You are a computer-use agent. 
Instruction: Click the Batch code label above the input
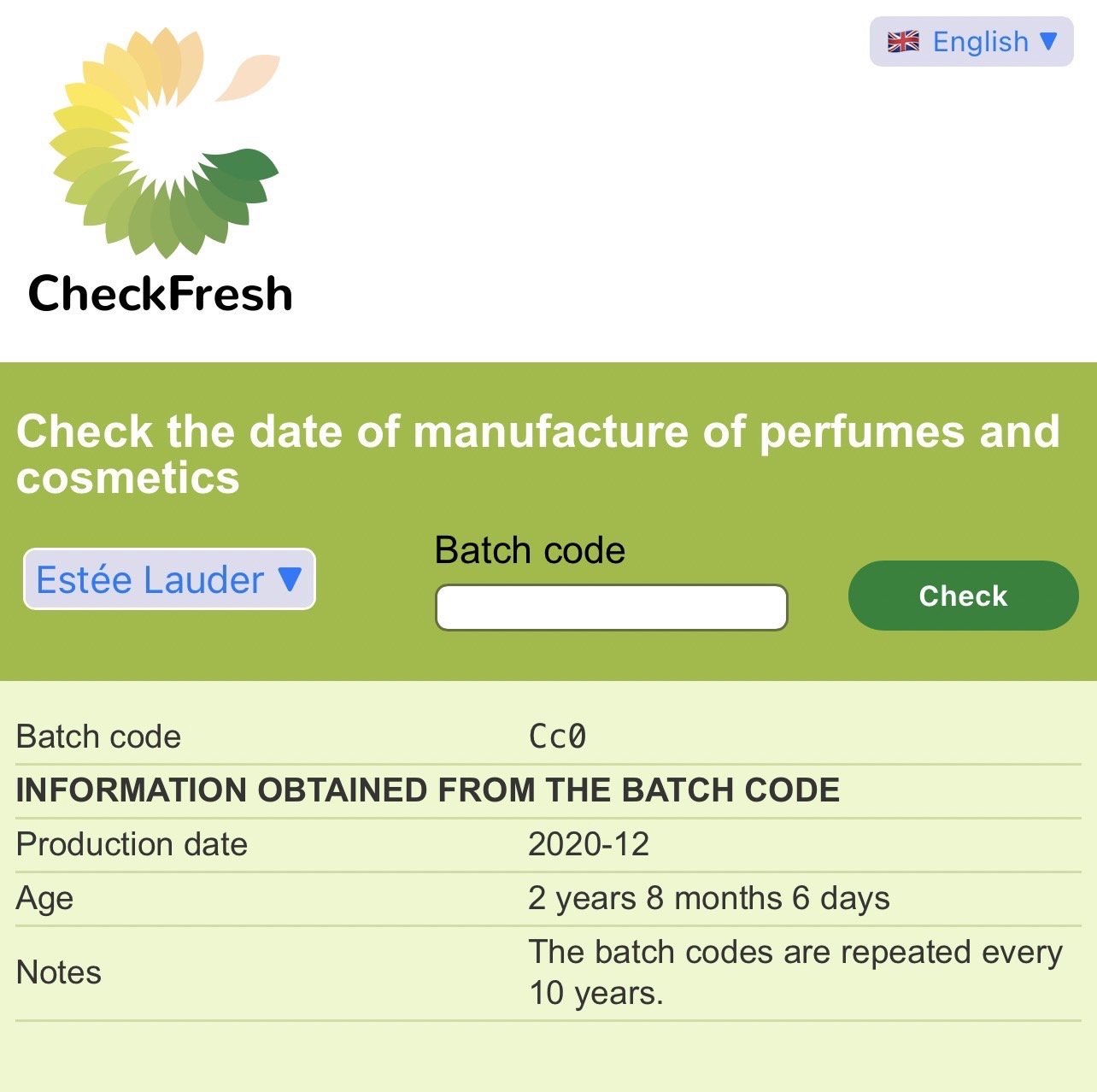click(x=530, y=550)
